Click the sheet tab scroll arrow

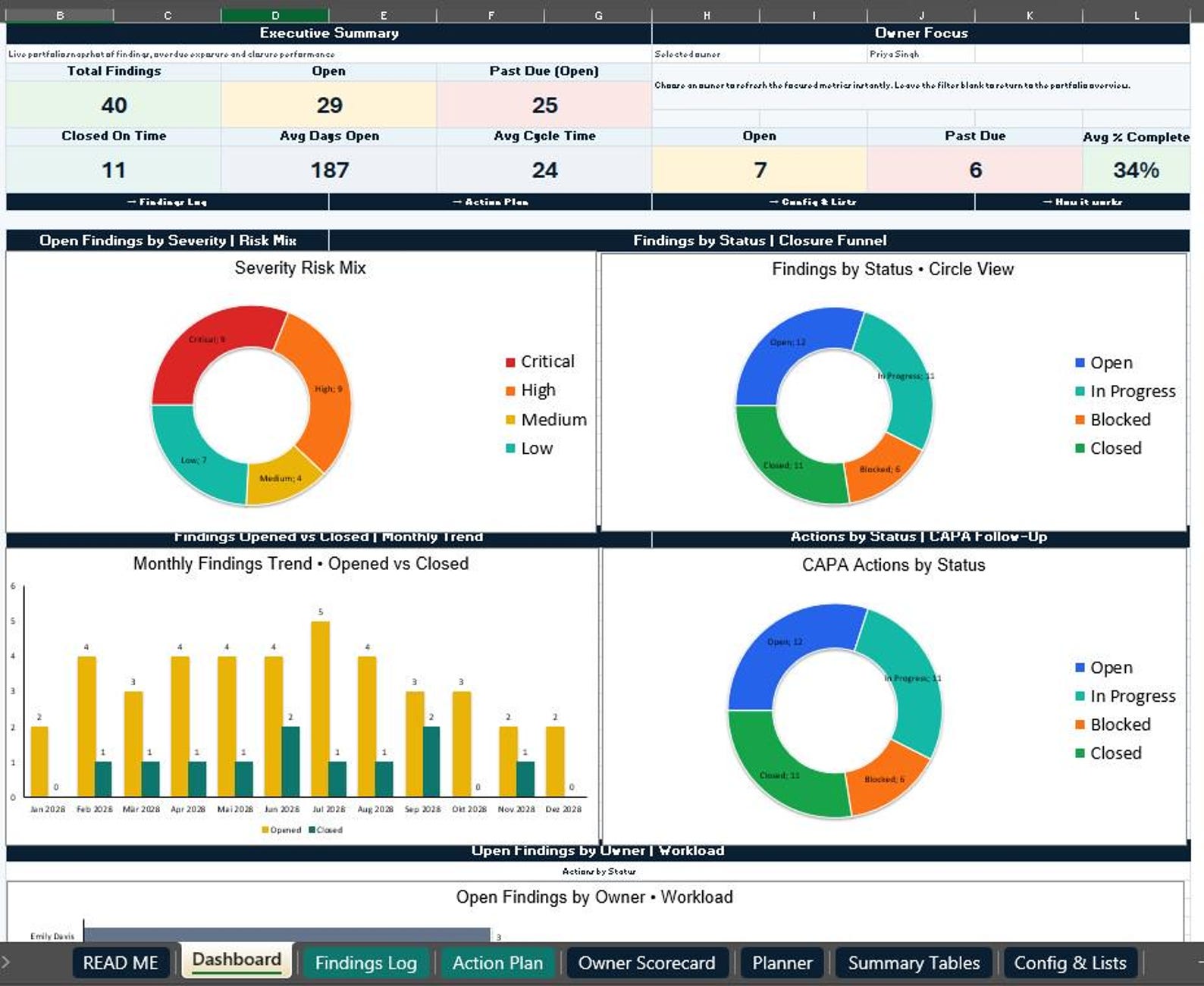(x=6, y=962)
